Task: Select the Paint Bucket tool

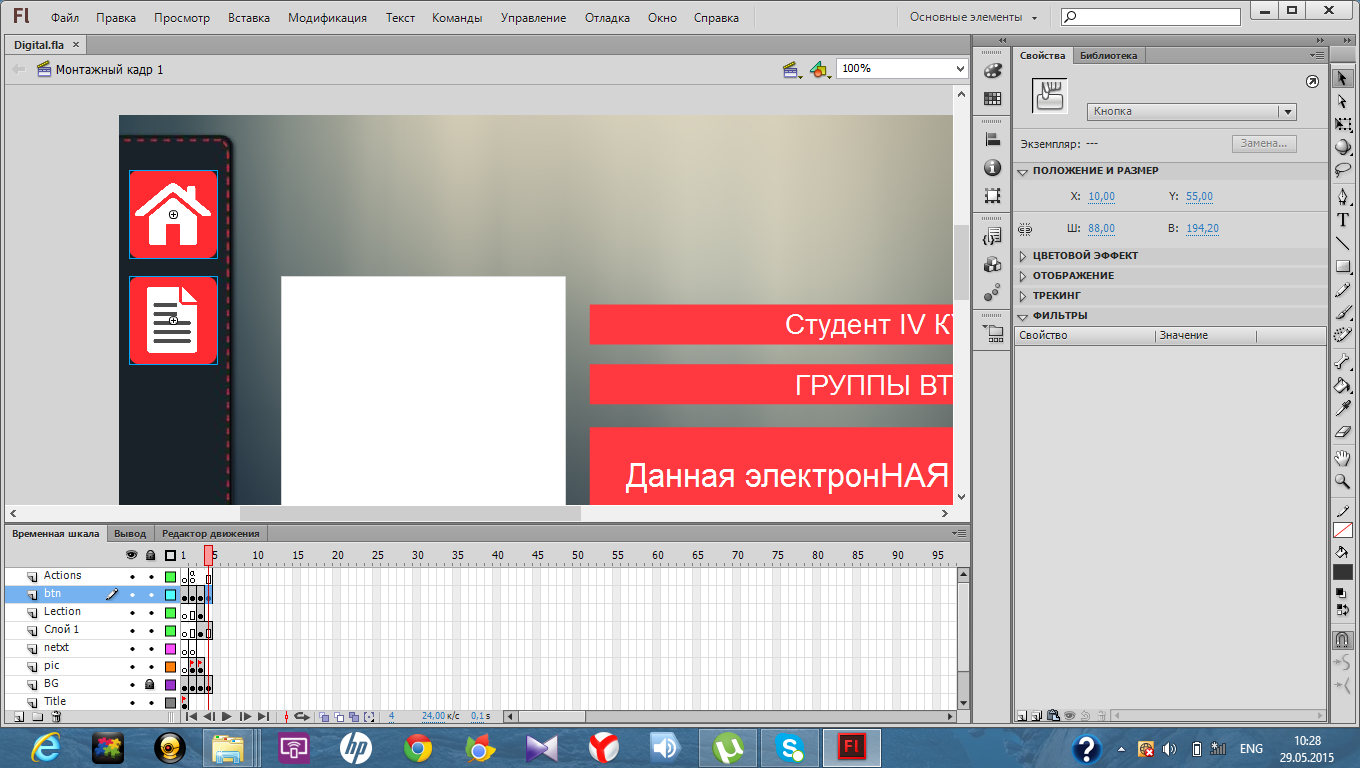Action: pyautogui.click(x=1343, y=386)
